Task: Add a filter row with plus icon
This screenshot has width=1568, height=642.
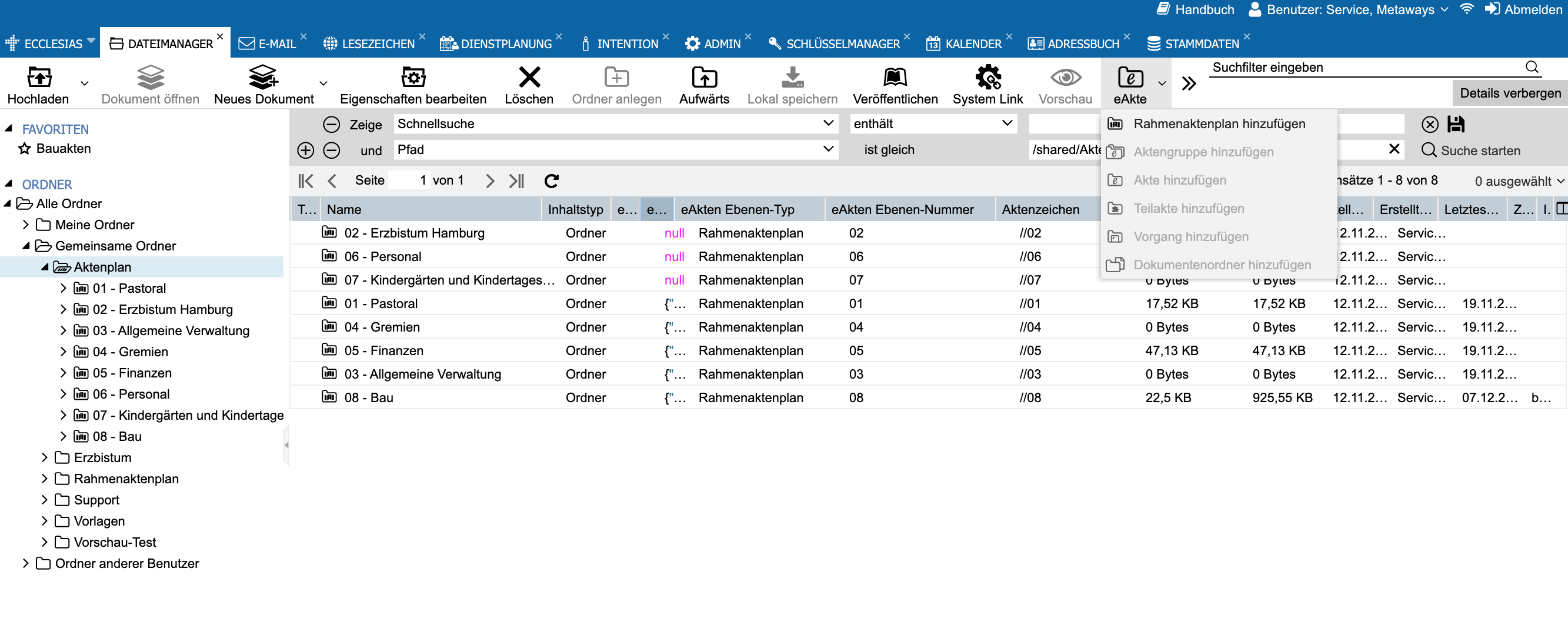Action: coord(306,151)
